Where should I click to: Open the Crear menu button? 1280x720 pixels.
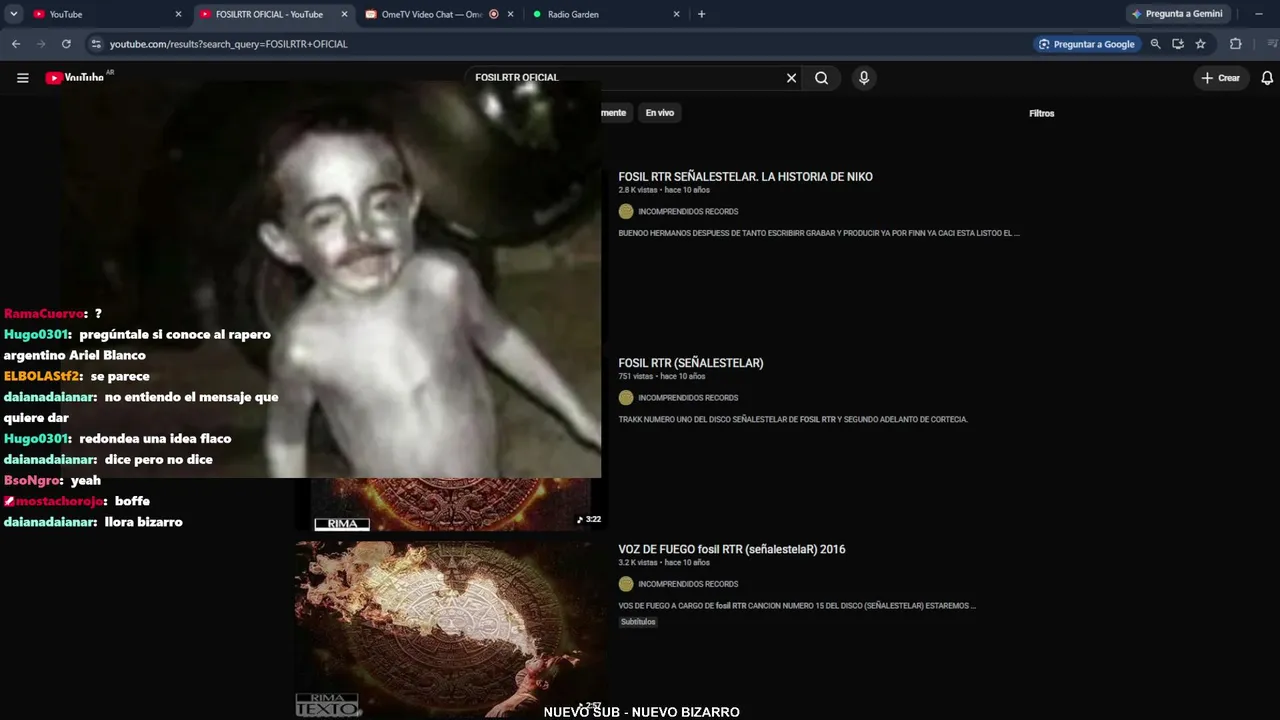[x=1220, y=78]
